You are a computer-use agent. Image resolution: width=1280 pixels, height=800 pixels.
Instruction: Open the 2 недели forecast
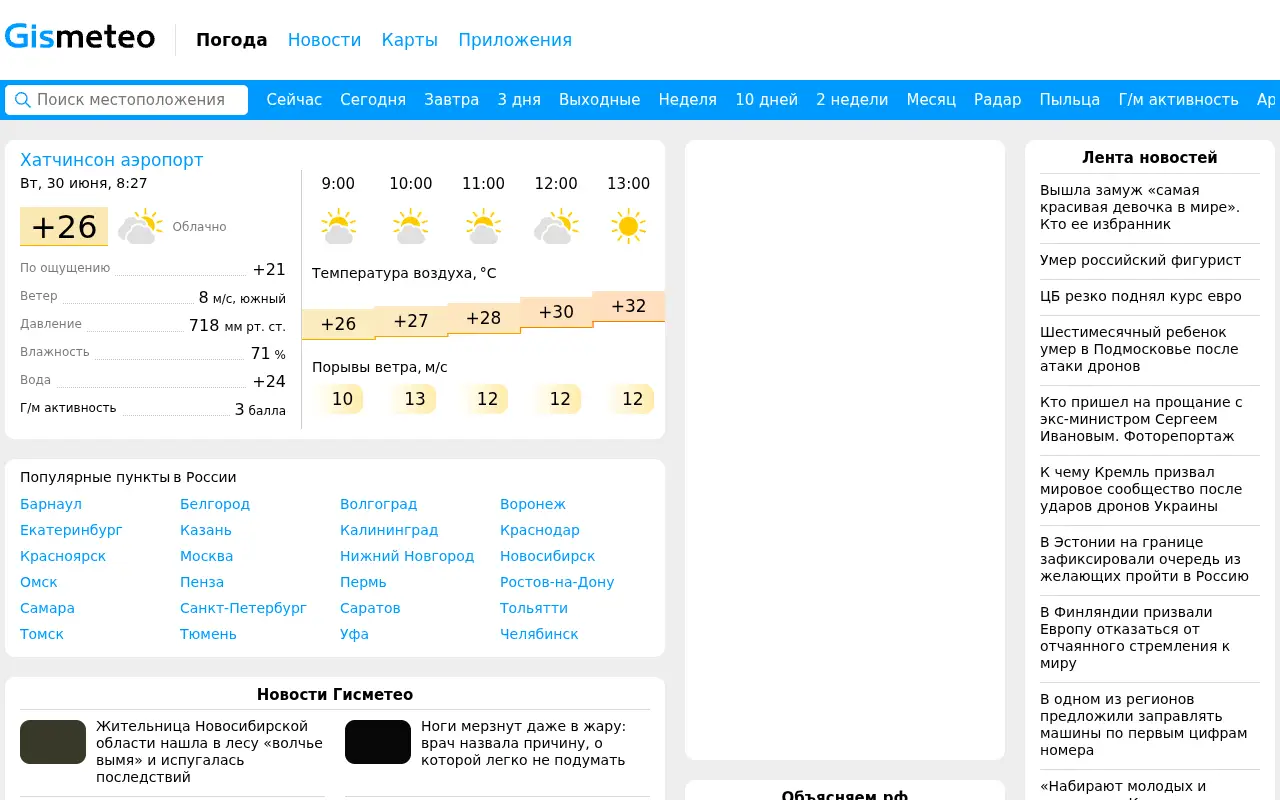852,100
